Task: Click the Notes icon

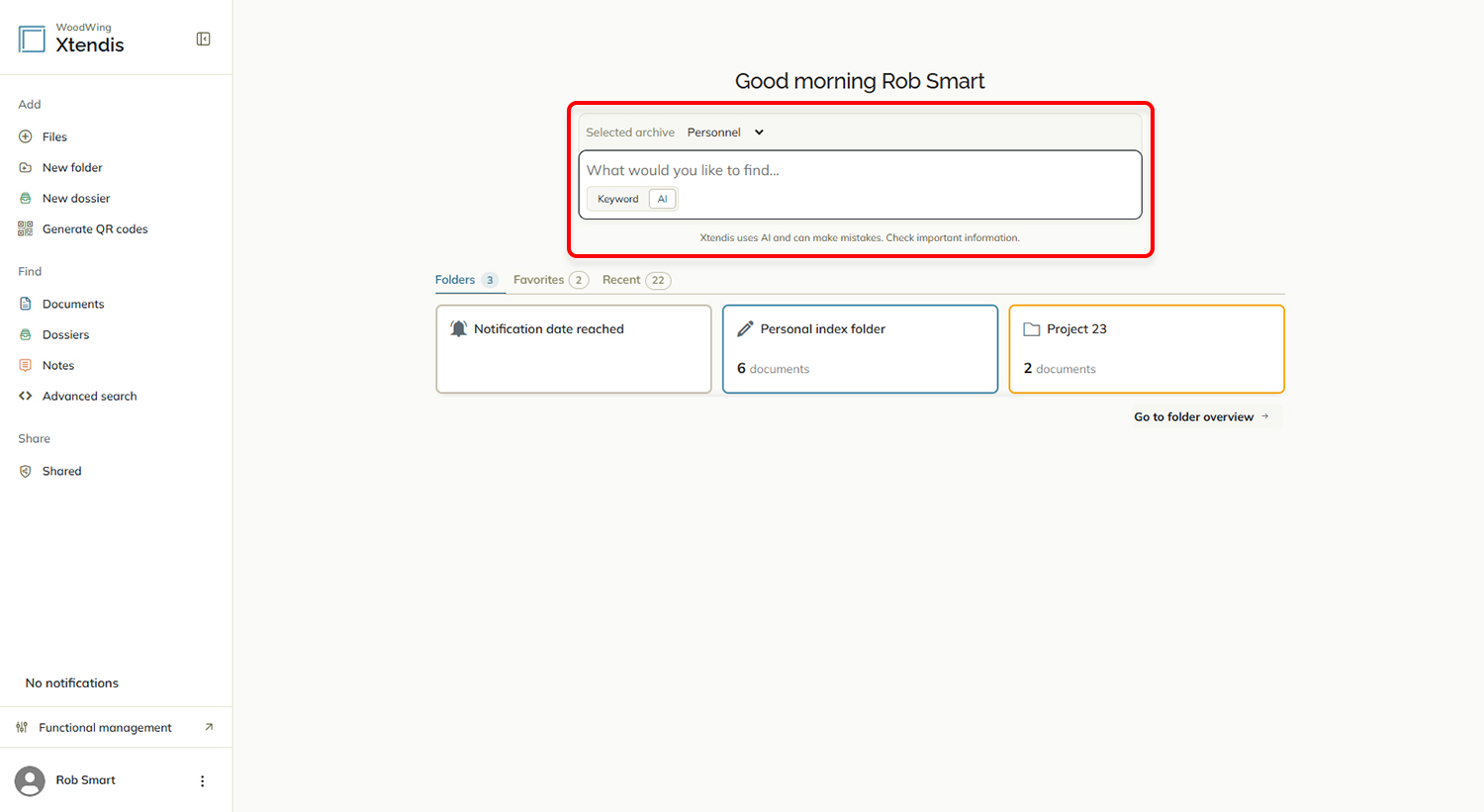Action: [x=26, y=365]
